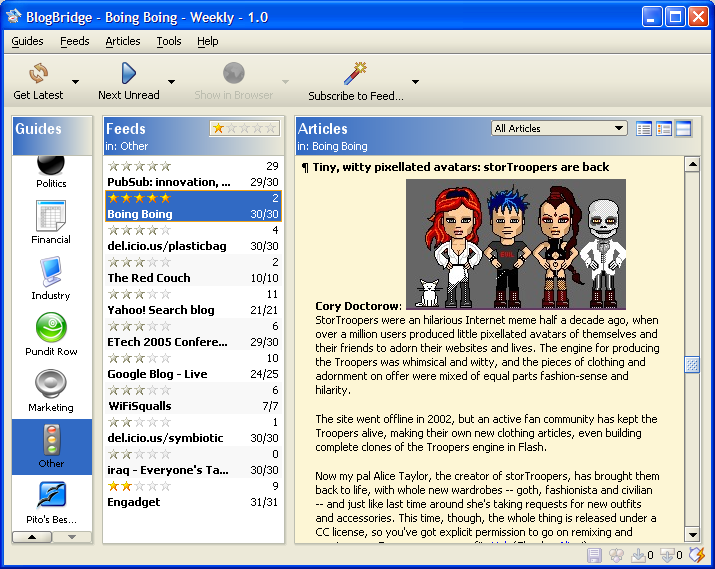Click articles scrollbar down arrow

tap(692, 534)
